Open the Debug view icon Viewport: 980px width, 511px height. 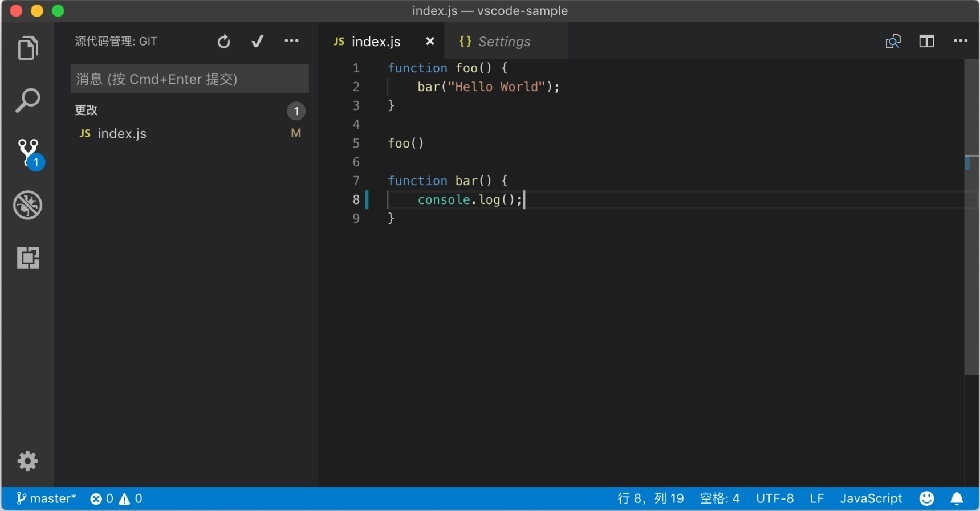[28, 205]
